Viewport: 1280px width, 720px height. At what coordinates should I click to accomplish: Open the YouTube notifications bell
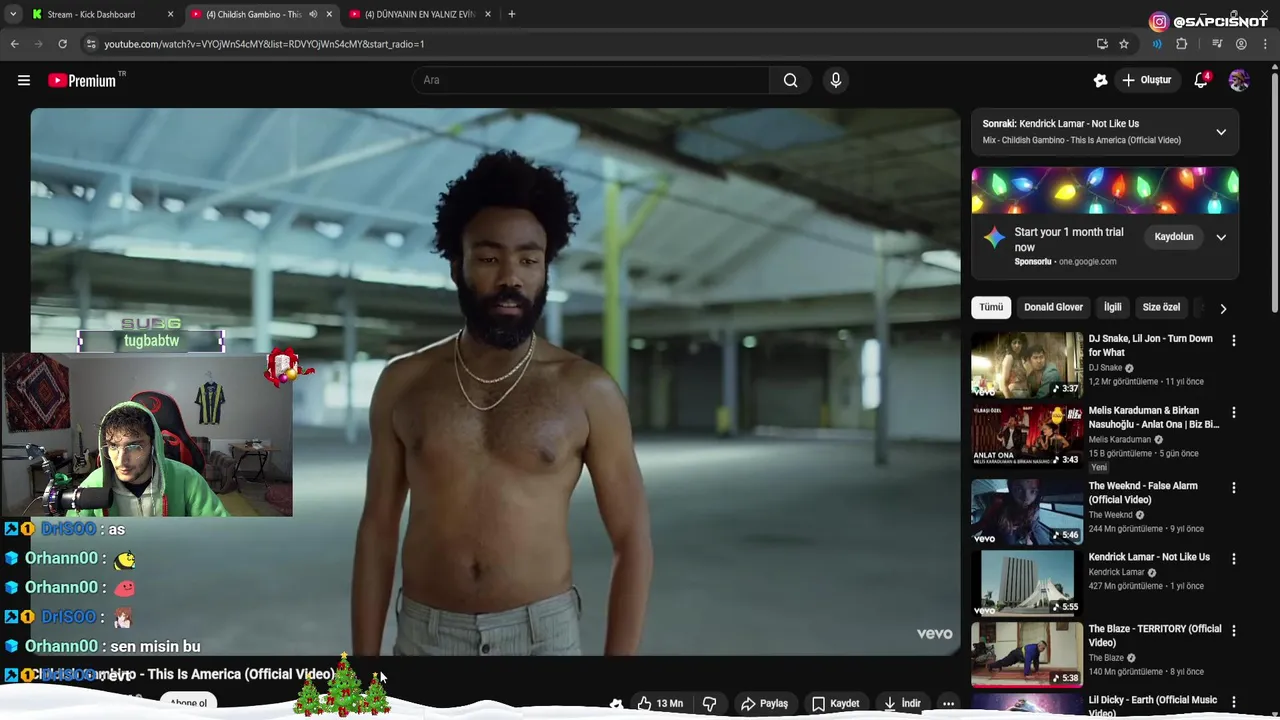pos(1202,80)
